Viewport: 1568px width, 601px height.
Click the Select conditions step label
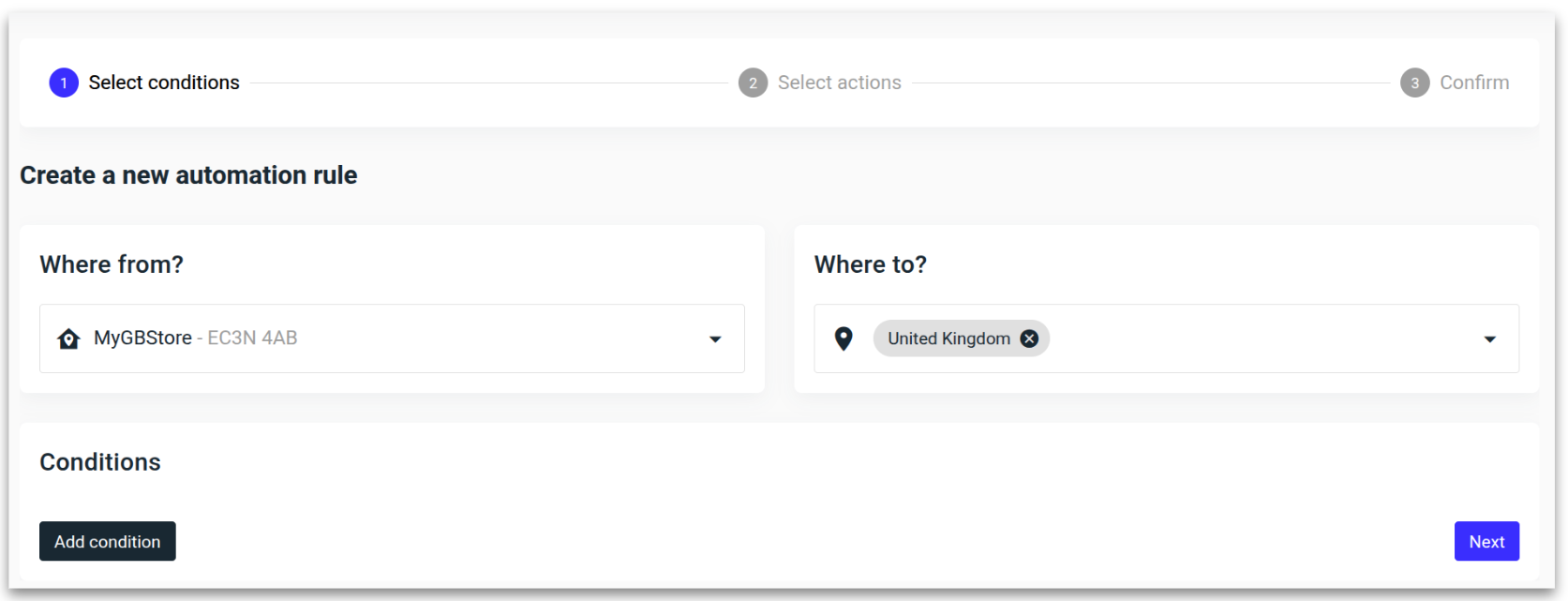point(164,83)
